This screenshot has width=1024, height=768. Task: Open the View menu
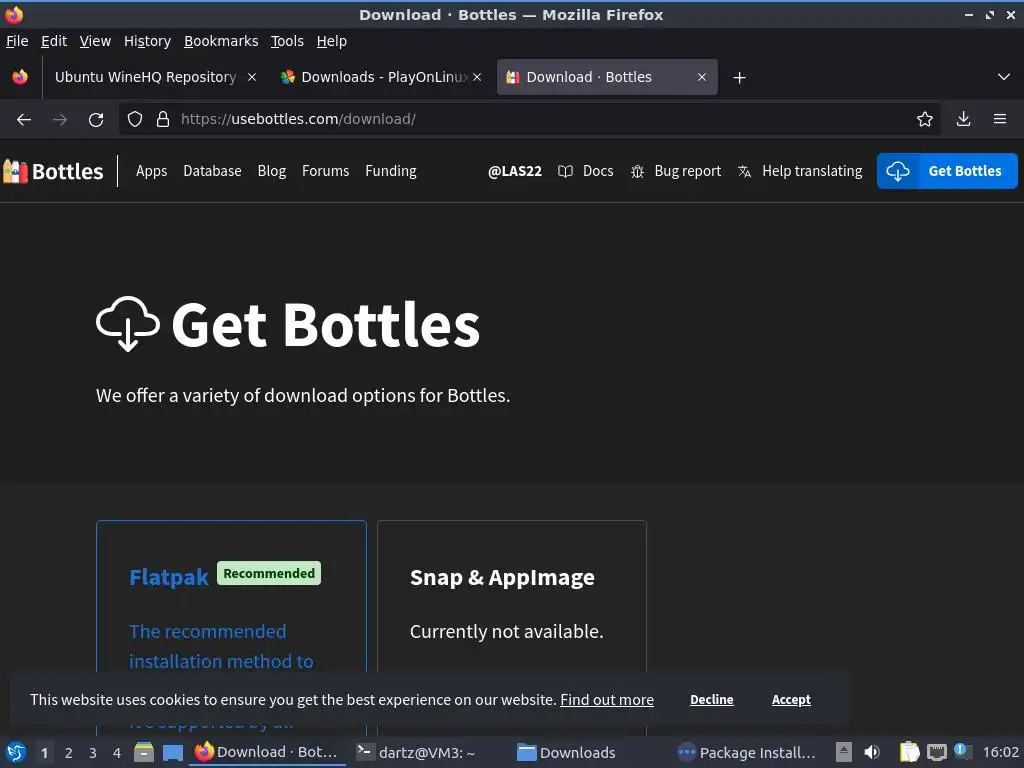tap(95, 41)
